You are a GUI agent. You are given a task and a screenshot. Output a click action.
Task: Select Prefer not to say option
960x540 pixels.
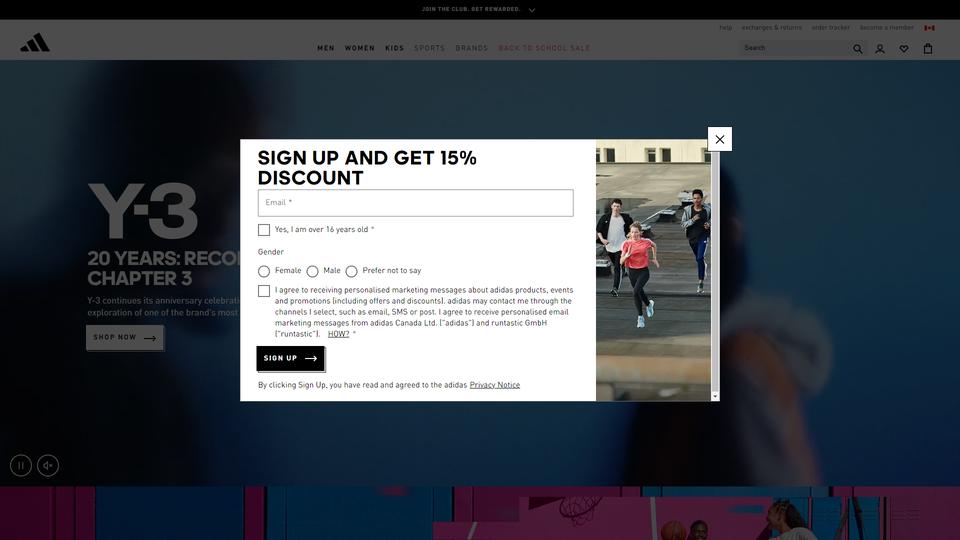point(351,271)
